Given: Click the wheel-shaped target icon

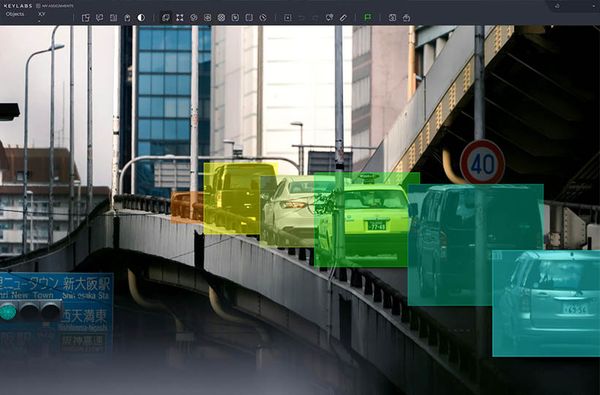Looking at the screenshot, I should click(x=221, y=18).
